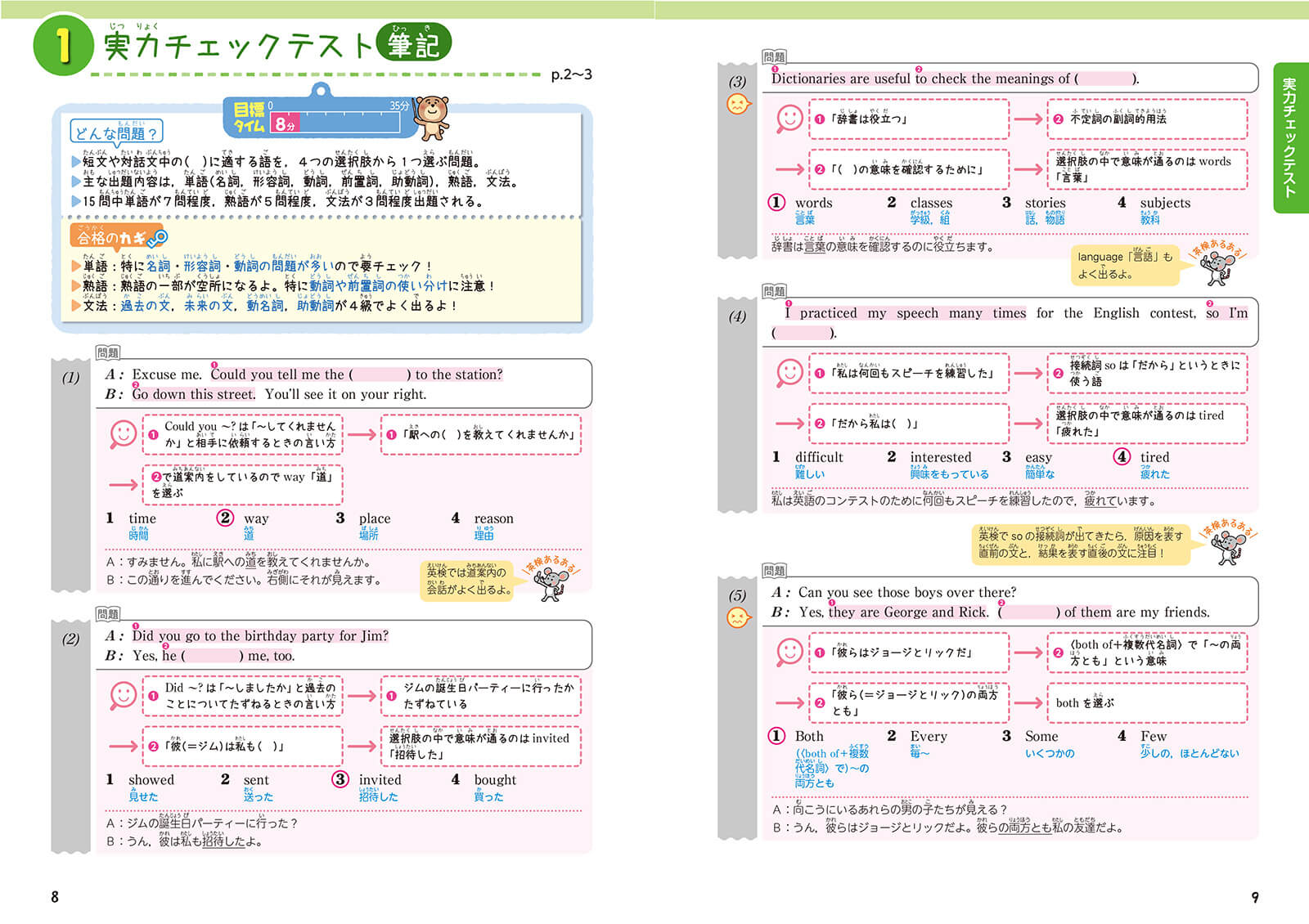Select answer option 'interested' in question (4)

click(x=941, y=457)
